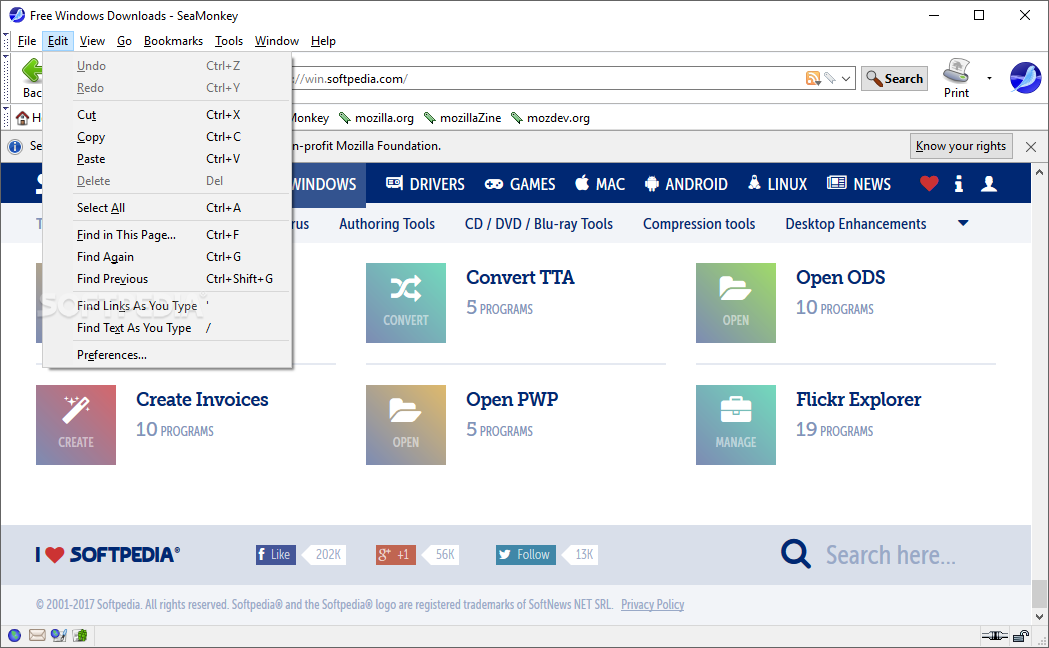This screenshot has width=1049, height=648.
Task: Click the Twitter Follow button
Action: [525, 554]
